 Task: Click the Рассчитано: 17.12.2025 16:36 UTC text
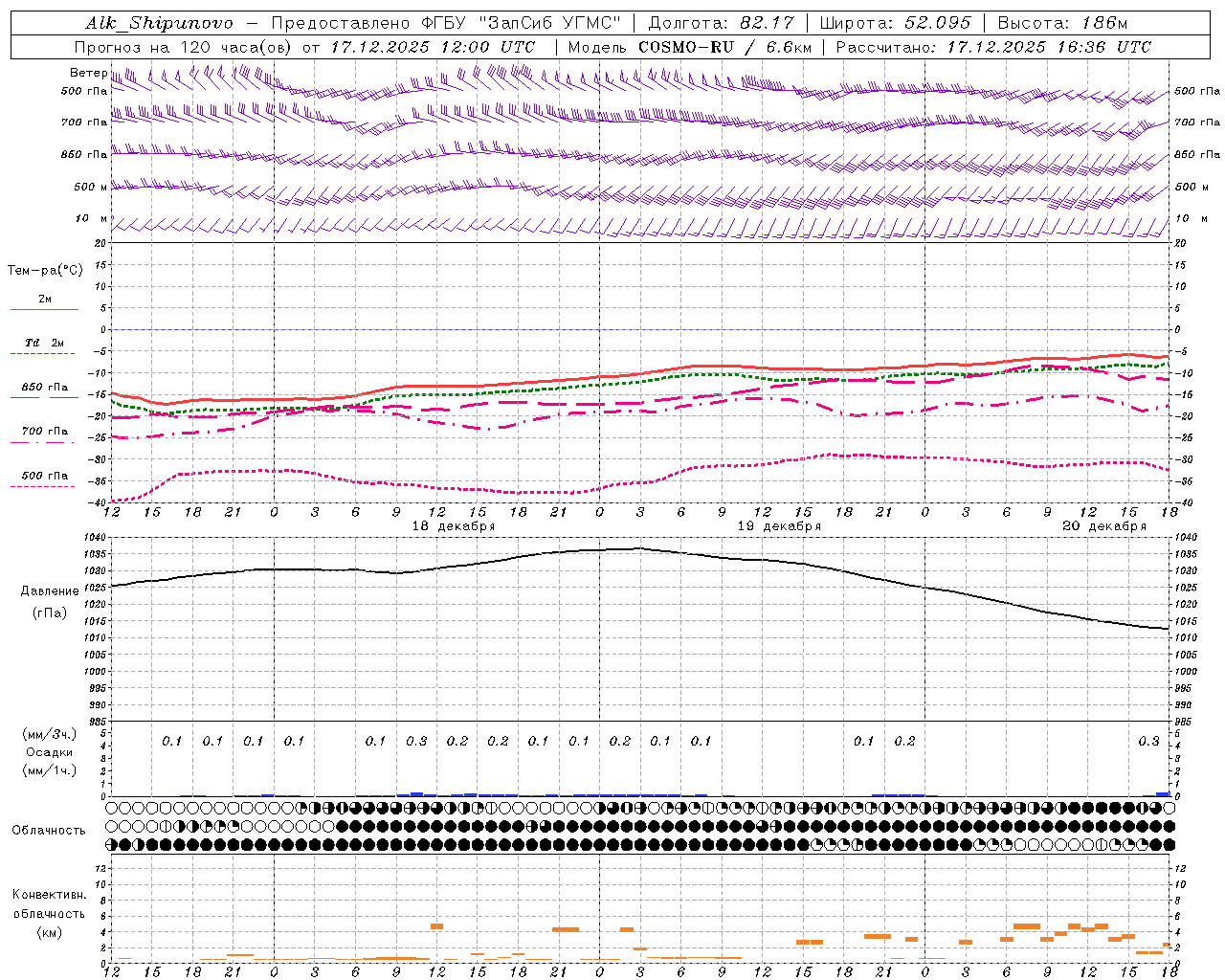(x=993, y=47)
